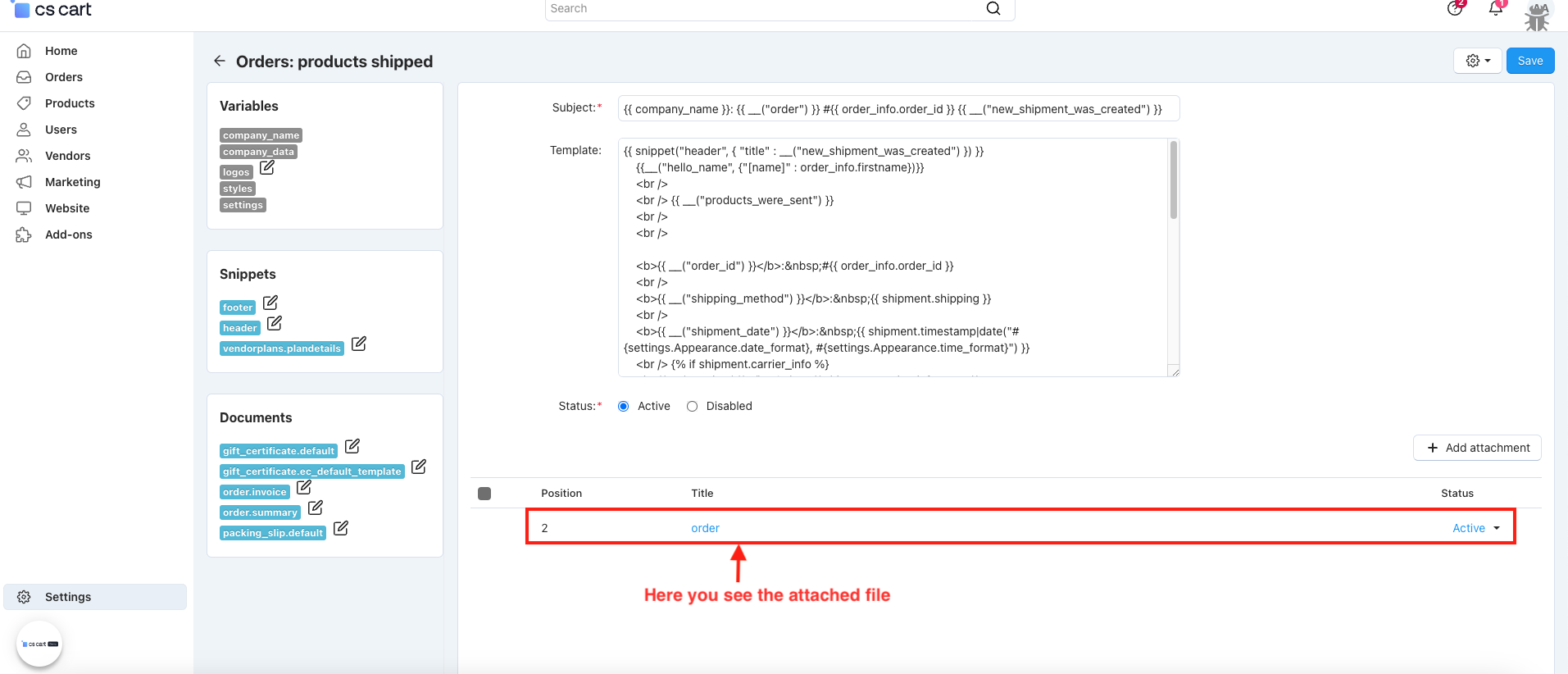The width and height of the screenshot is (1568, 674).
Task: Insert the footer snippet tag
Action: click(238, 307)
